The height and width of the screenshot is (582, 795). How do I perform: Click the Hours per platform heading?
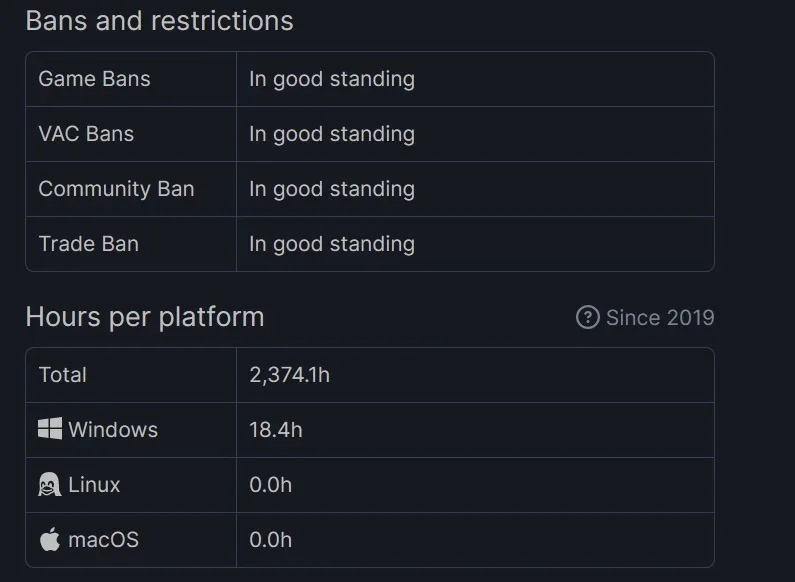point(145,318)
